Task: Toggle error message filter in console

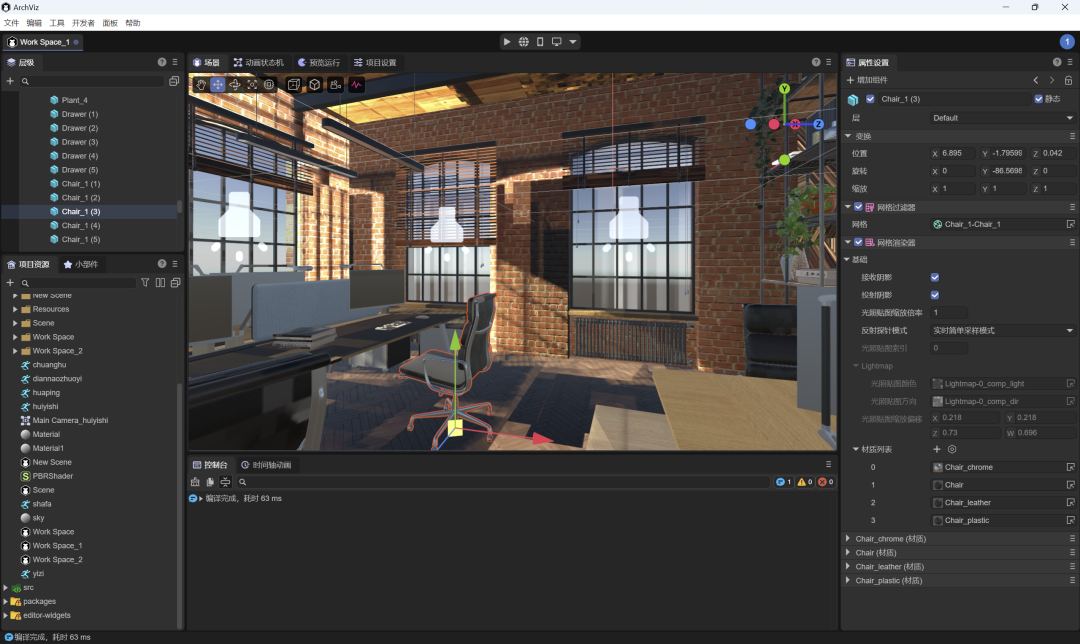Action: 825,482
